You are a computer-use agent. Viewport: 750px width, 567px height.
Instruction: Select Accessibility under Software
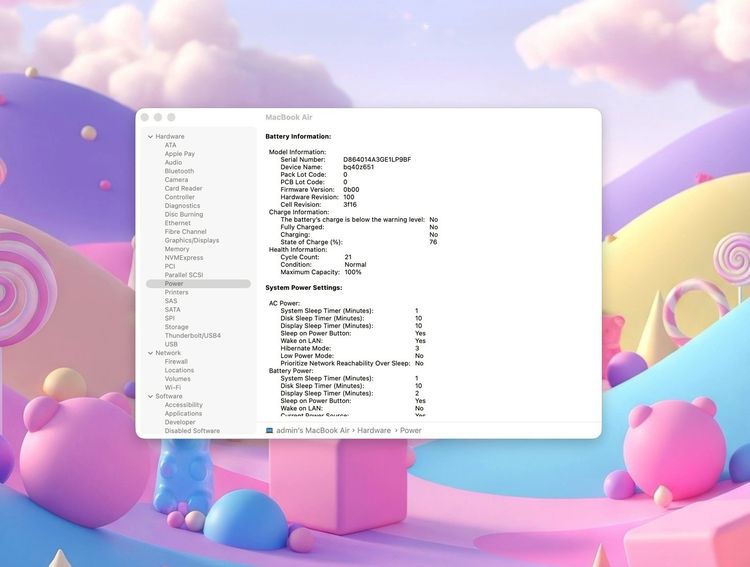pyautogui.click(x=184, y=405)
